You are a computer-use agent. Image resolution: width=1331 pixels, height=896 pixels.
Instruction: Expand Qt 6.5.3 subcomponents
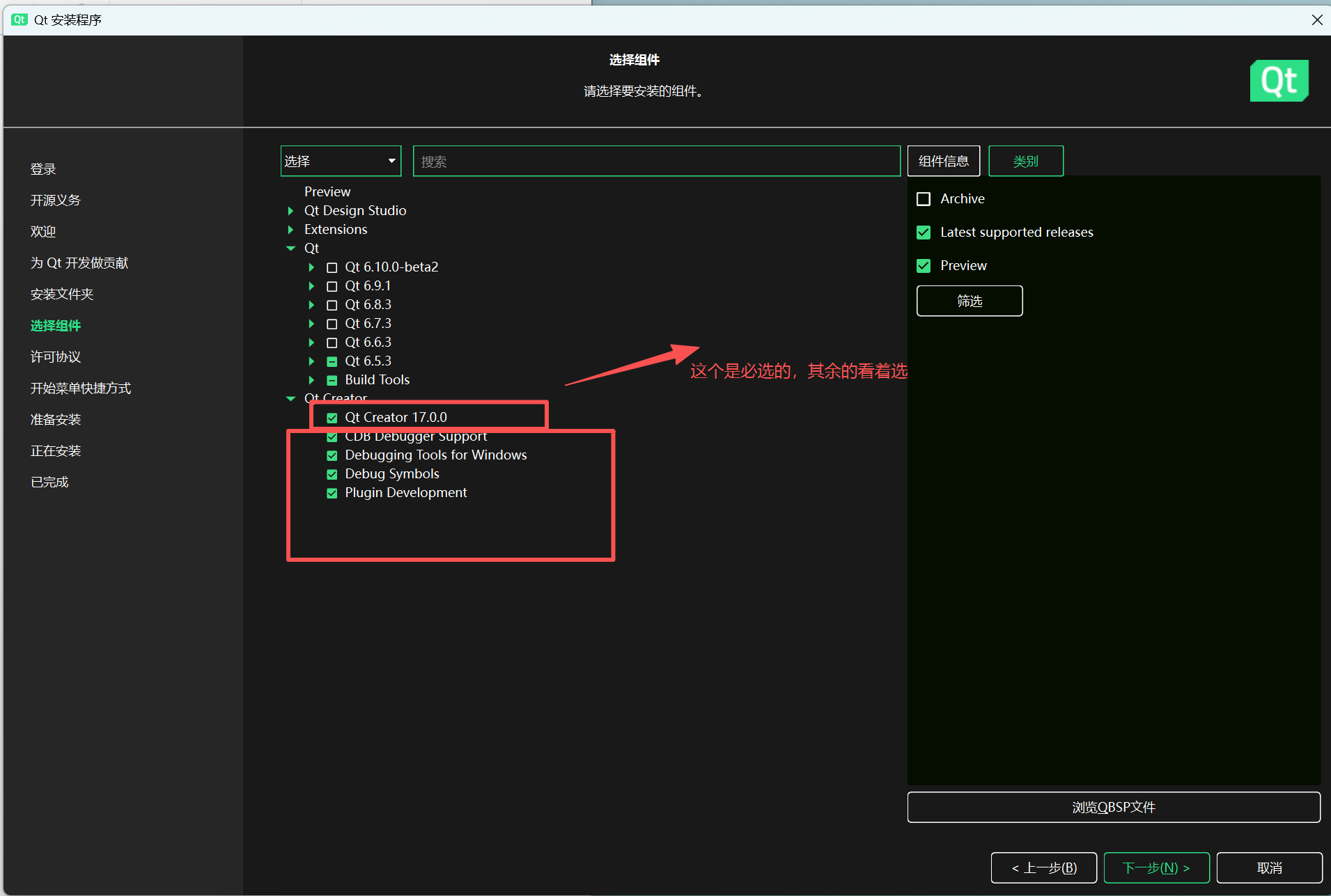pos(311,361)
